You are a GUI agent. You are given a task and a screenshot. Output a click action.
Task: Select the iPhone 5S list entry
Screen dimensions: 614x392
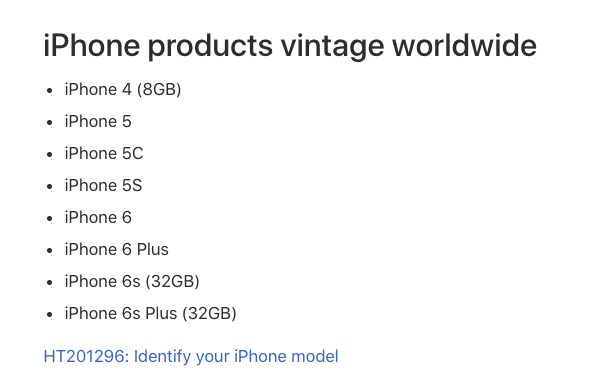(x=103, y=186)
